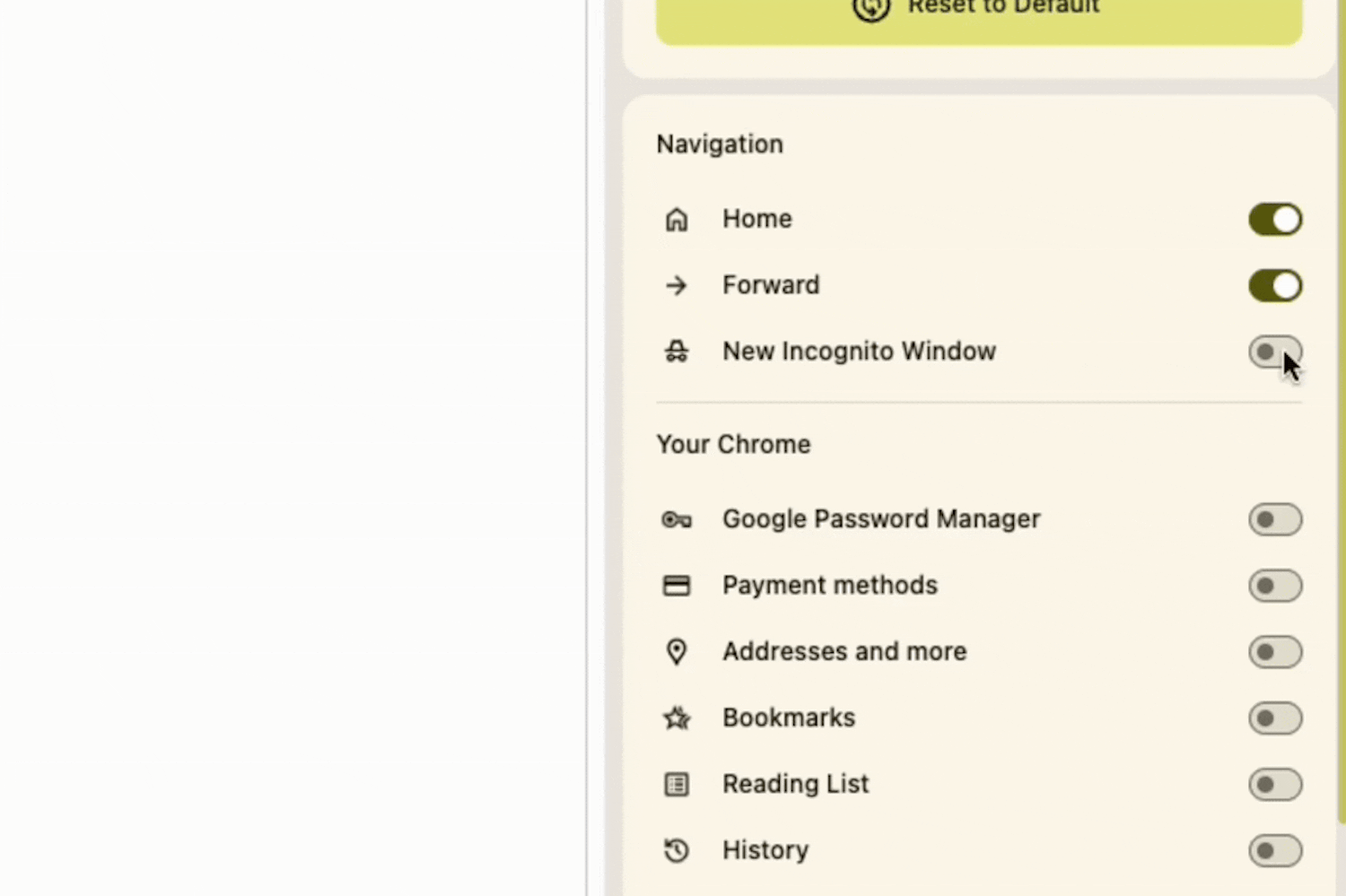
Task: Click the panel's vertical scrollbar
Action: [1341, 404]
